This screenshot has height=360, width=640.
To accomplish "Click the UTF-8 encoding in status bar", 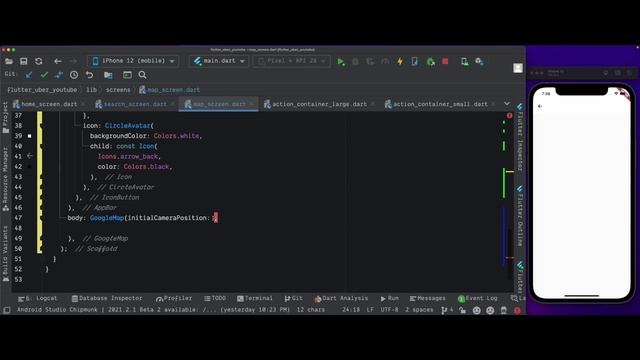I will [x=389, y=310].
